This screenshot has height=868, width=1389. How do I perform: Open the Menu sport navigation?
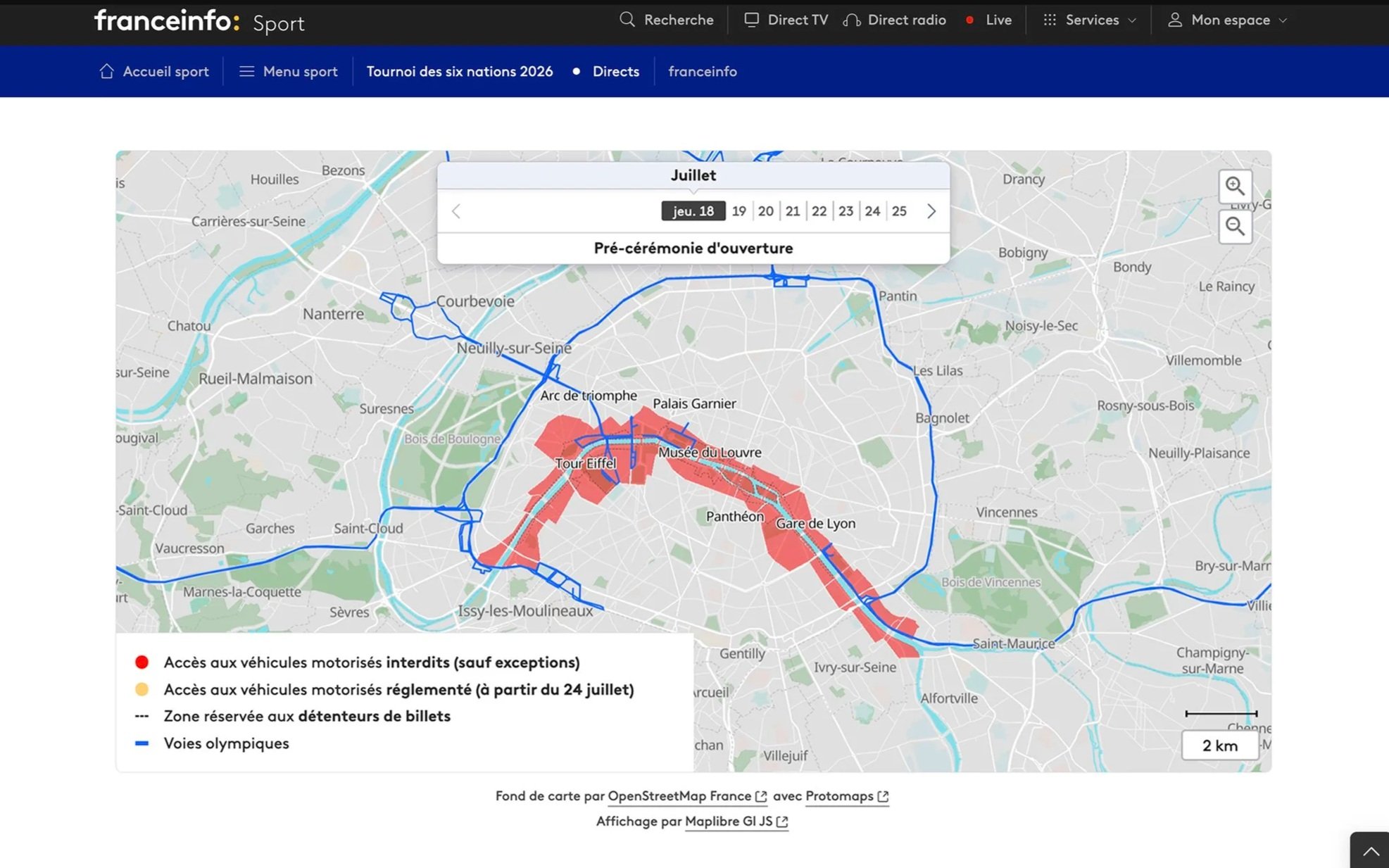[301, 71]
